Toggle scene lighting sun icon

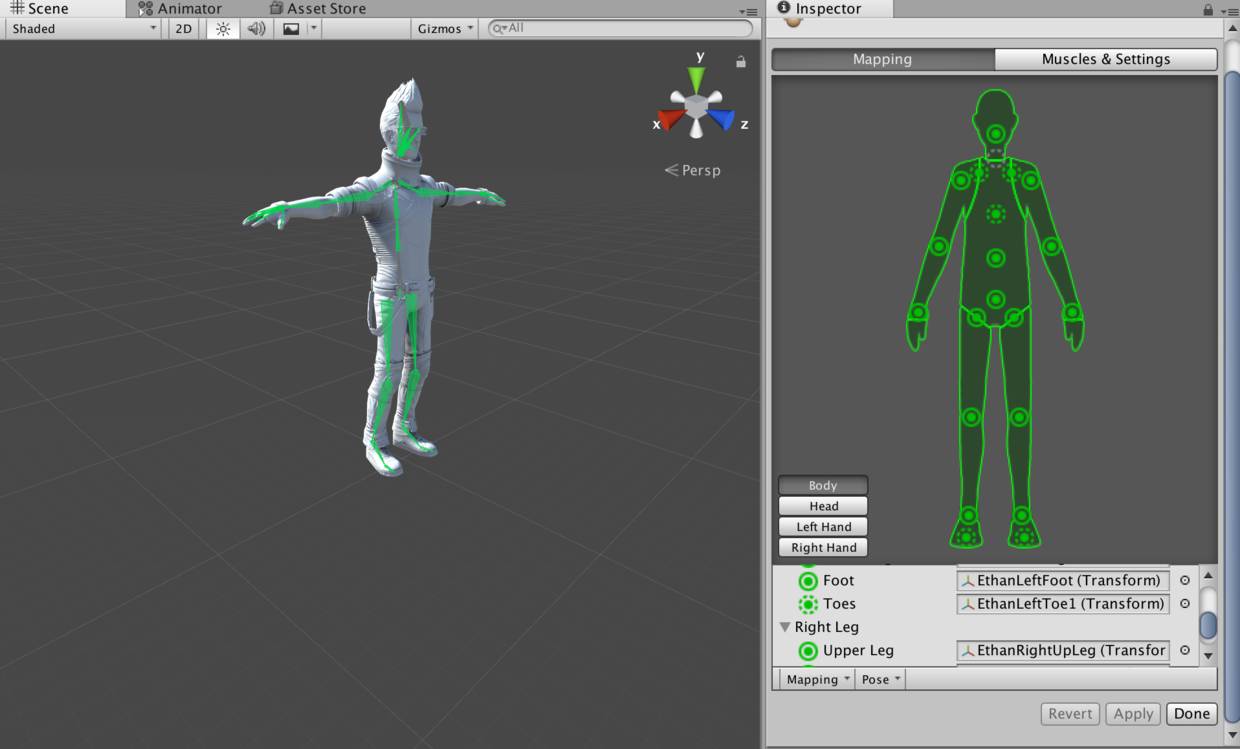pyautogui.click(x=223, y=29)
